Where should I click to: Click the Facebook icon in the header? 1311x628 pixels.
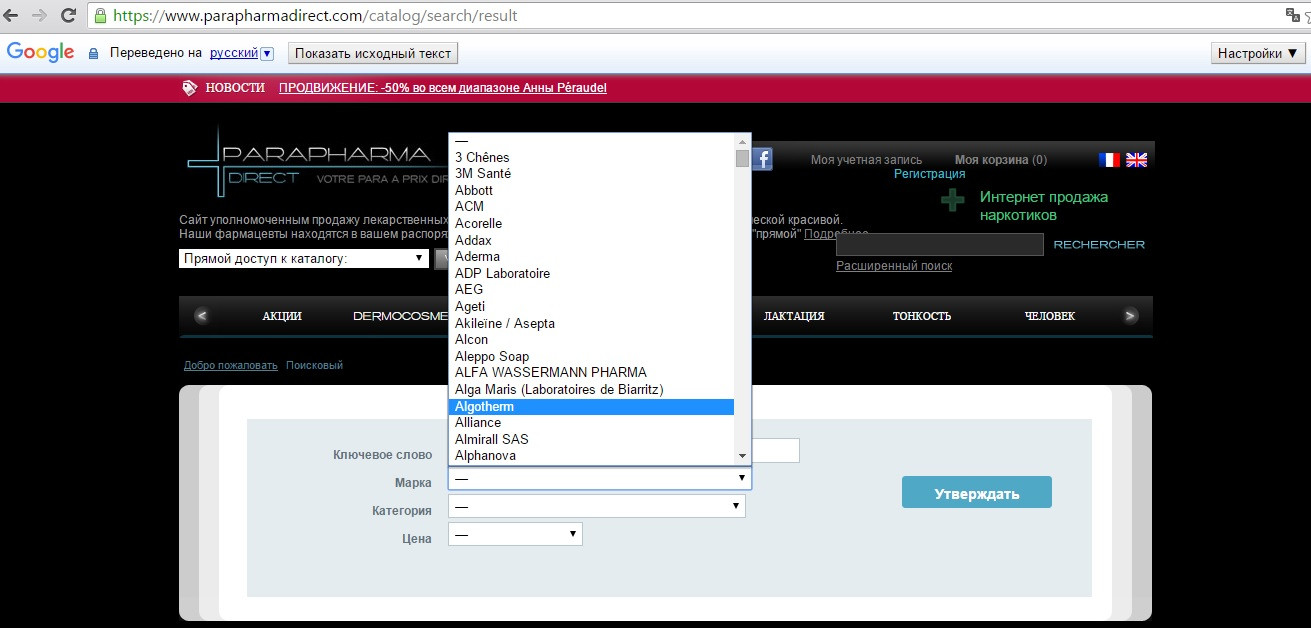(762, 159)
